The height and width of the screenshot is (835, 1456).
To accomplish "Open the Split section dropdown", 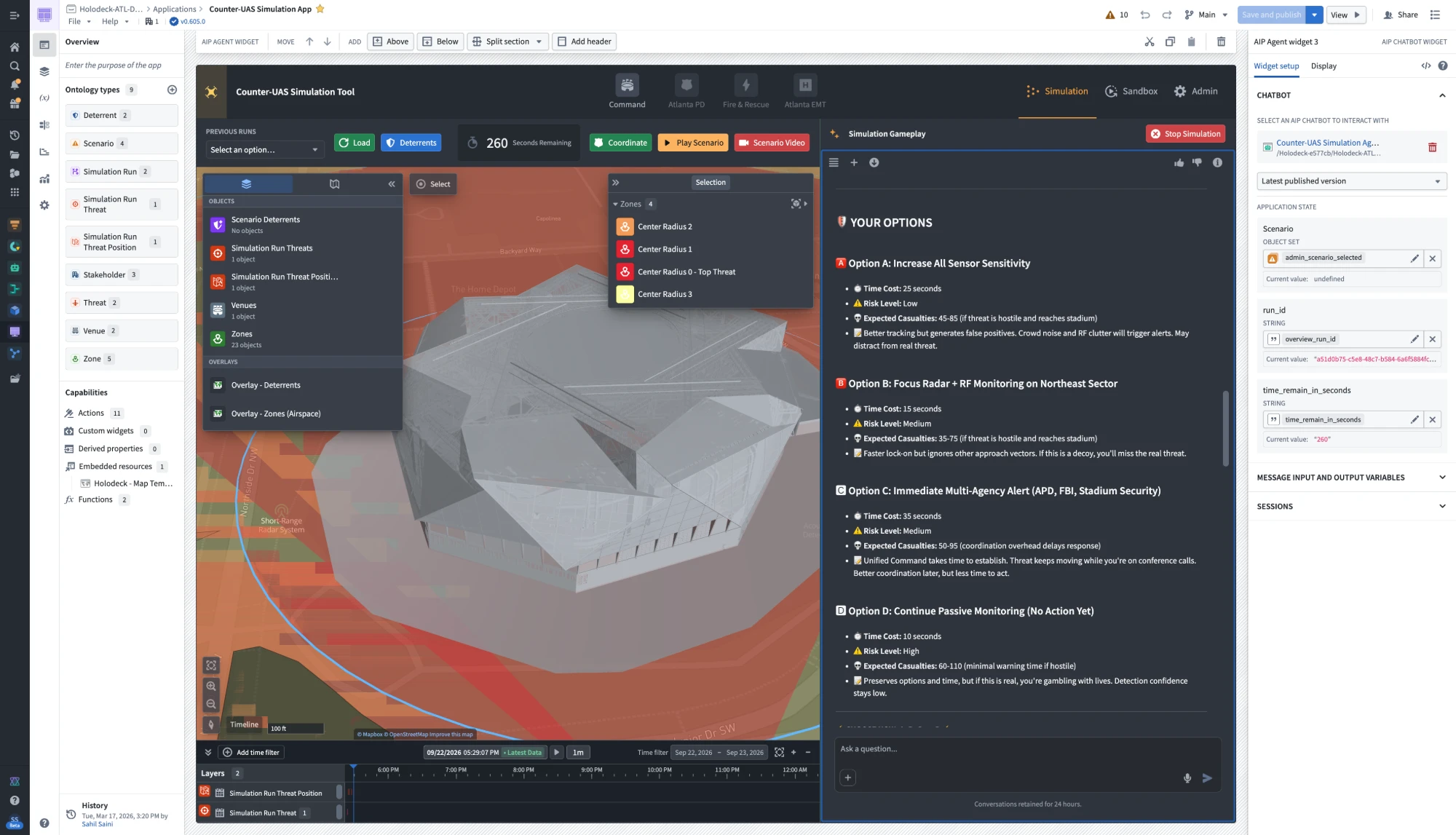I will pyautogui.click(x=508, y=41).
